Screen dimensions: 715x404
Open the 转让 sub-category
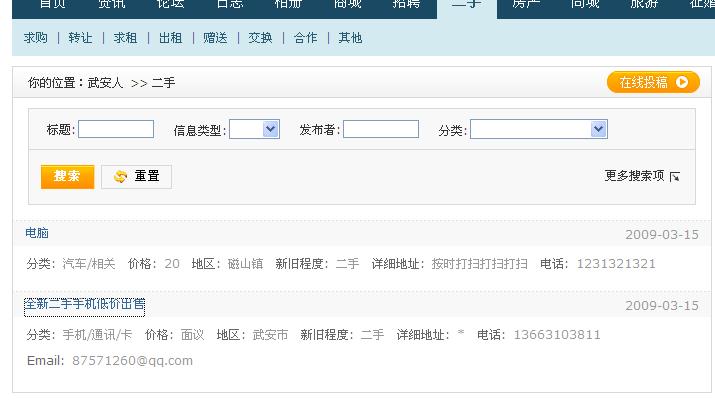tap(80, 38)
